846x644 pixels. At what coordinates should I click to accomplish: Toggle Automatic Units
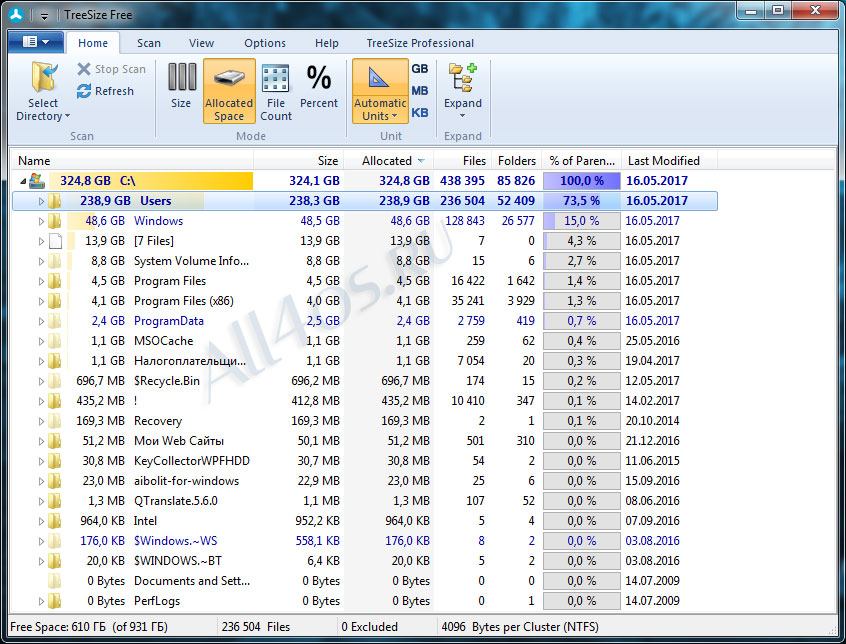tap(380, 91)
